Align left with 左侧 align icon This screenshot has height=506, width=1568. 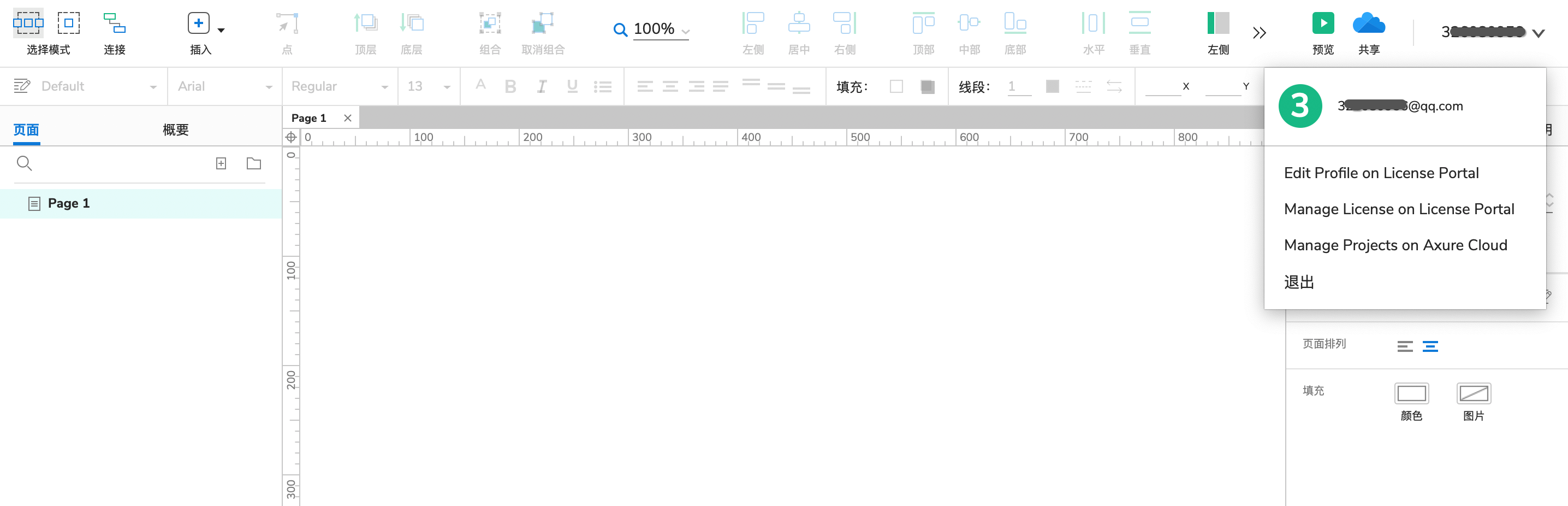[753, 23]
